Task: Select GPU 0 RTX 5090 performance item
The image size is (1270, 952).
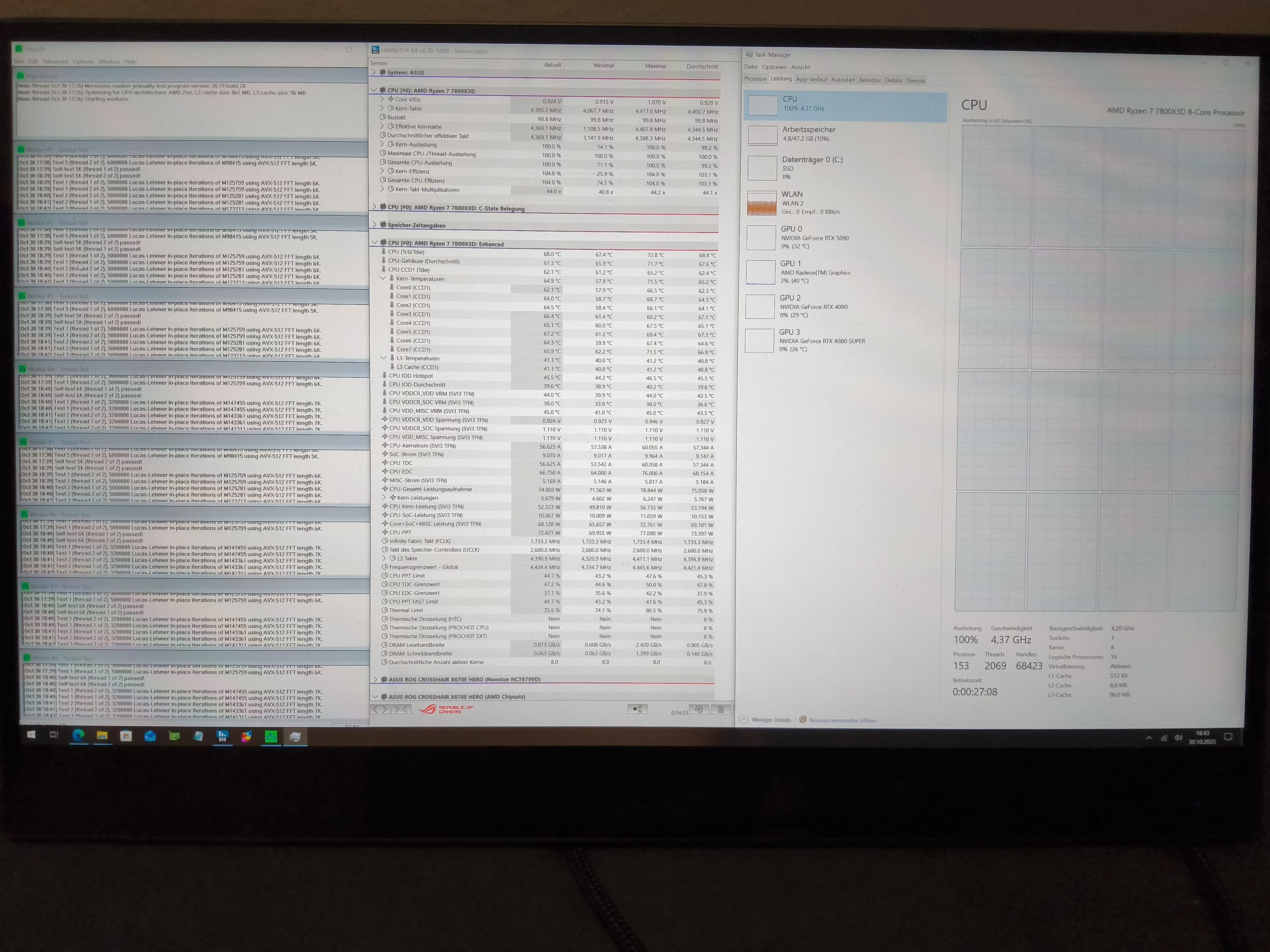Action: [x=814, y=237]
